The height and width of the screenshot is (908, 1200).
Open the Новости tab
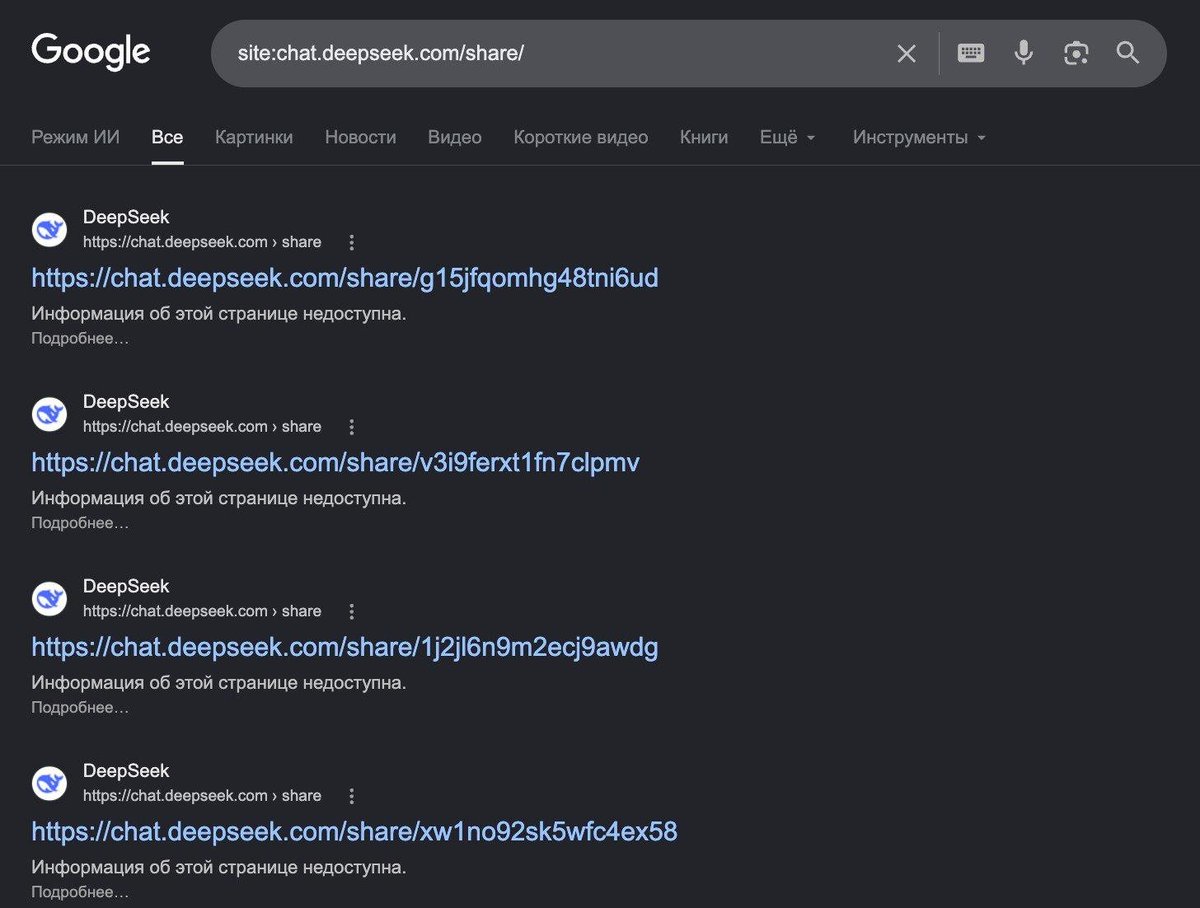coord(360,137)
